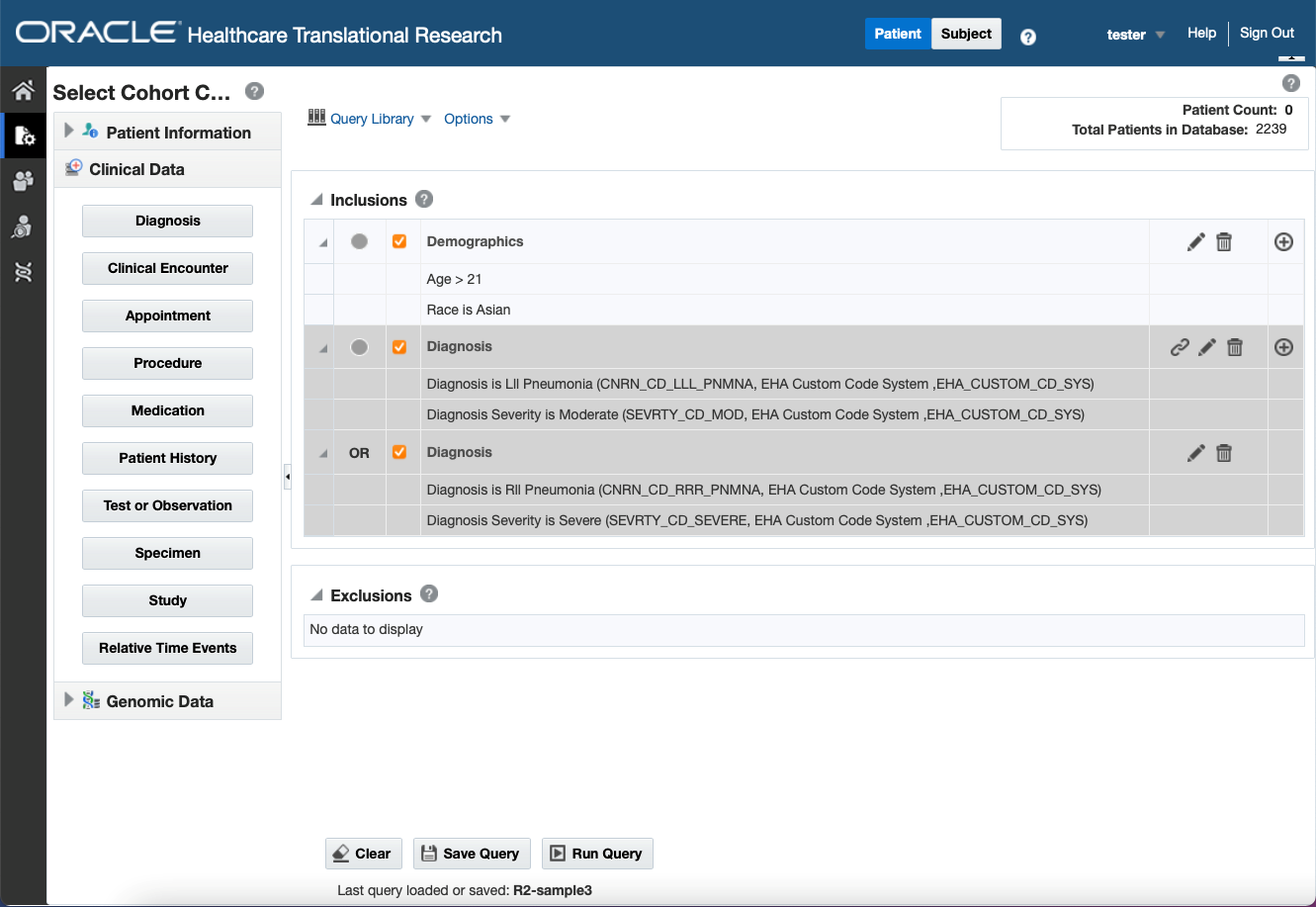Collapse left panel using splitter arrow
The width and height of the screenshot is (1316, 907).
(x=287, y=477)
